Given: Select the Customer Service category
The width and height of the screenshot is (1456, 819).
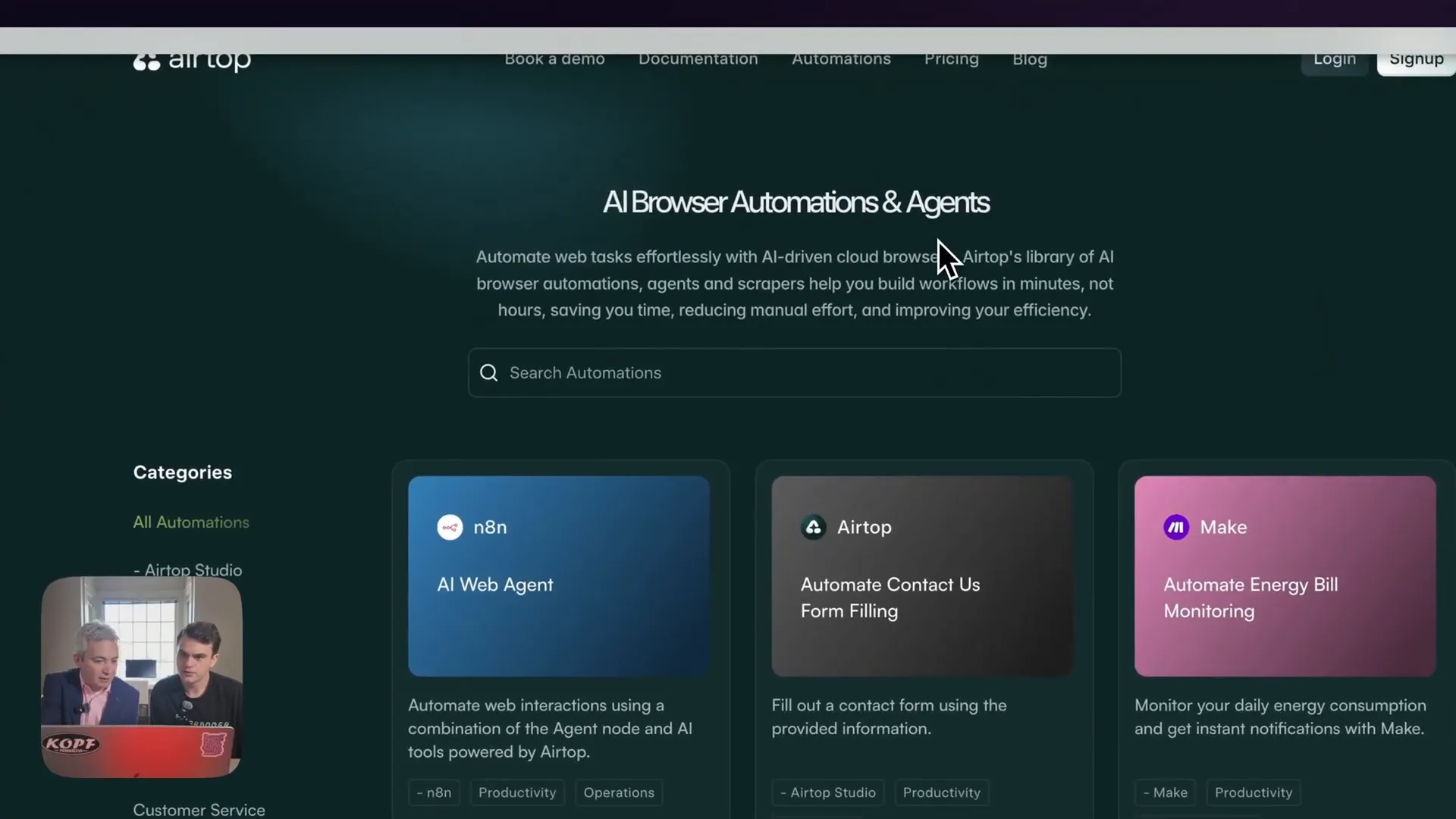Looking at the screenshot, I should (199, 810).
